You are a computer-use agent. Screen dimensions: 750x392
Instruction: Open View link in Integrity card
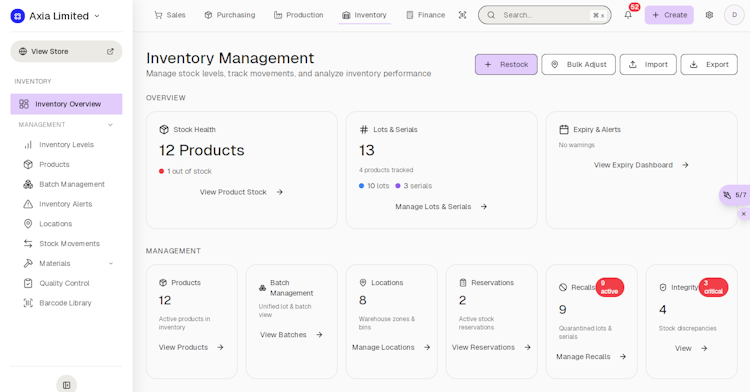click(691, 348)
